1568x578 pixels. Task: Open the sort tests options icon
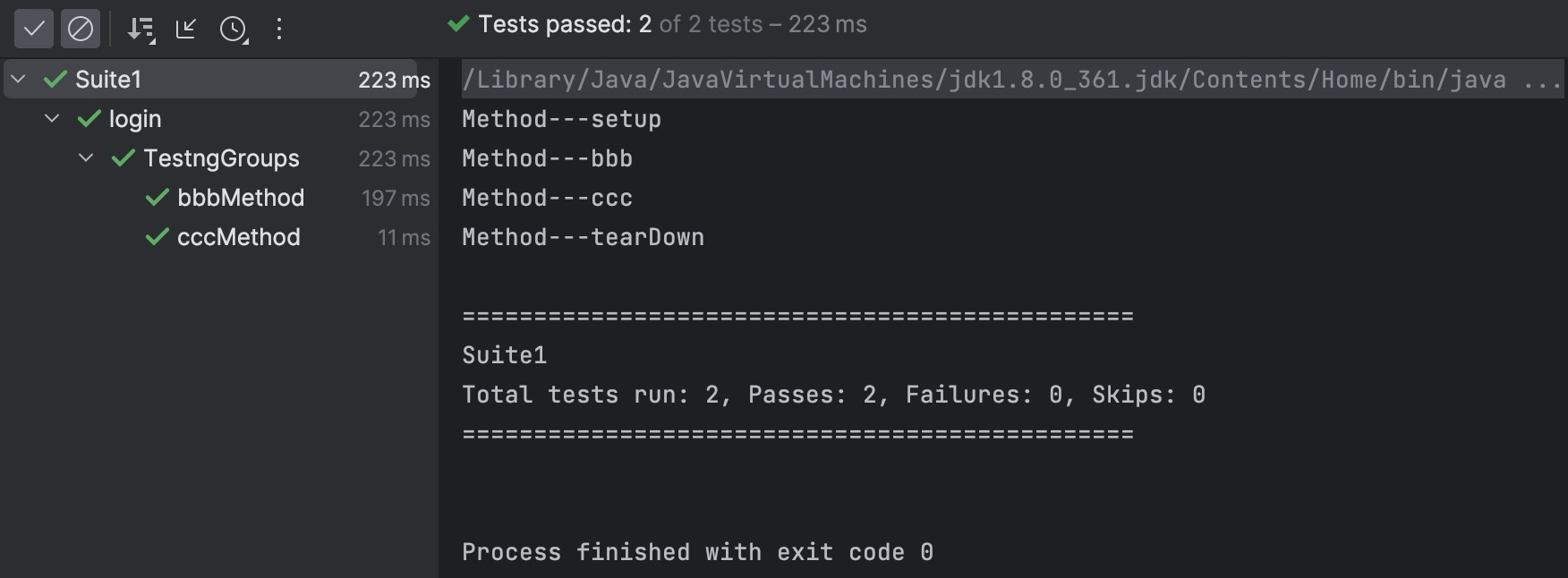point(141,30)
